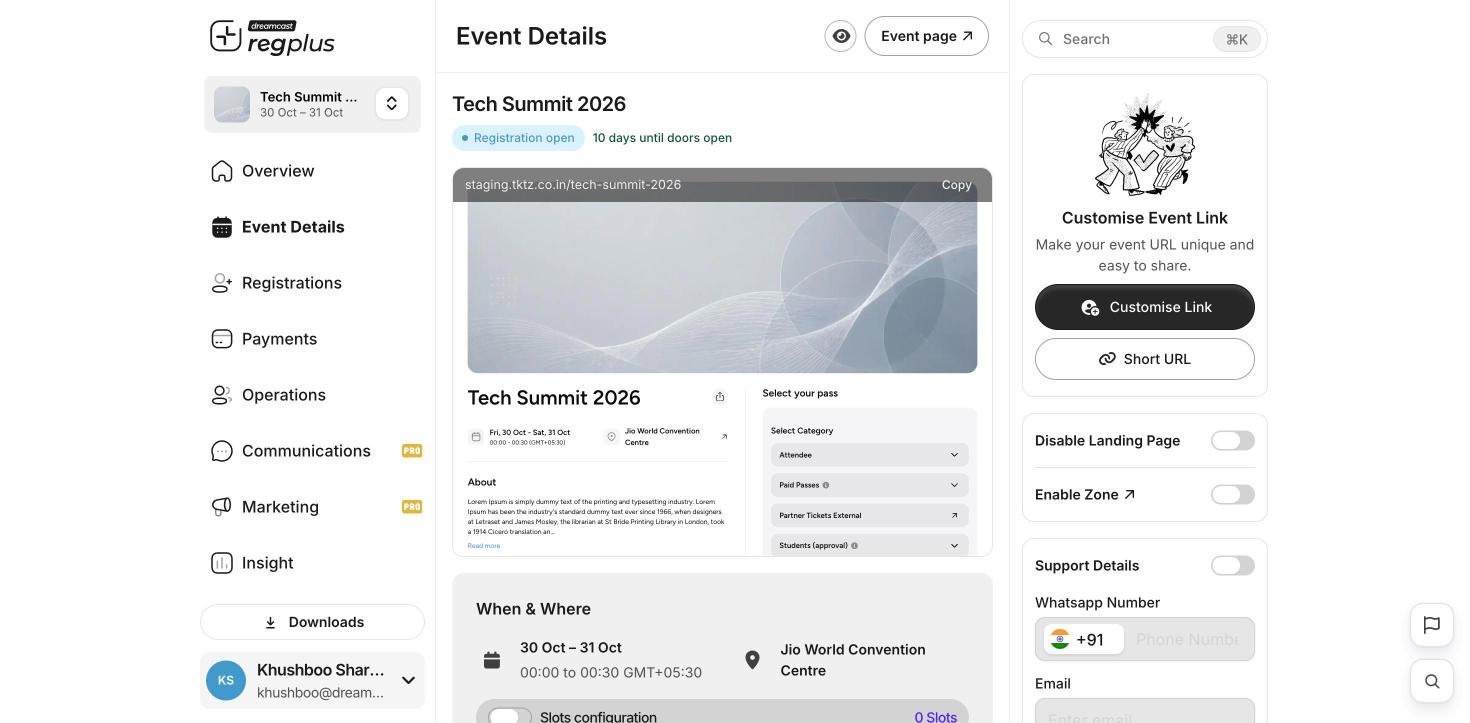Click the venue arrow icon in preview
Image resolution: width=1470 pixels, height=723 pixels.
724,437
